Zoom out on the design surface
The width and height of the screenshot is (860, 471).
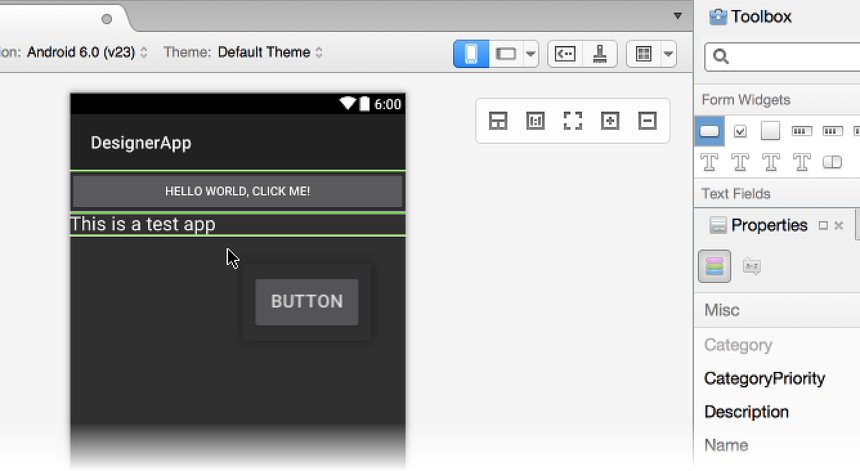[x=647, y=121]
